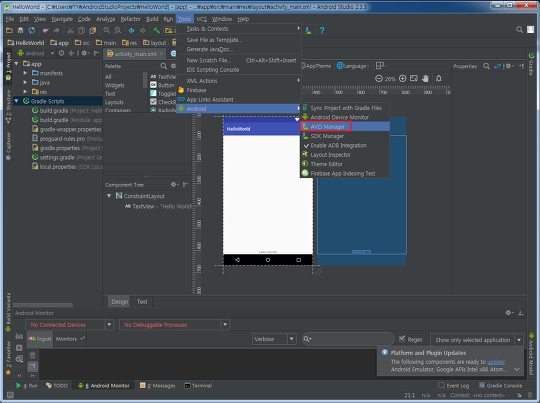This screenshot has height=403, width=540.
Task: Click the Search Everywhere magnifier icon
Action: pos(519,30)
